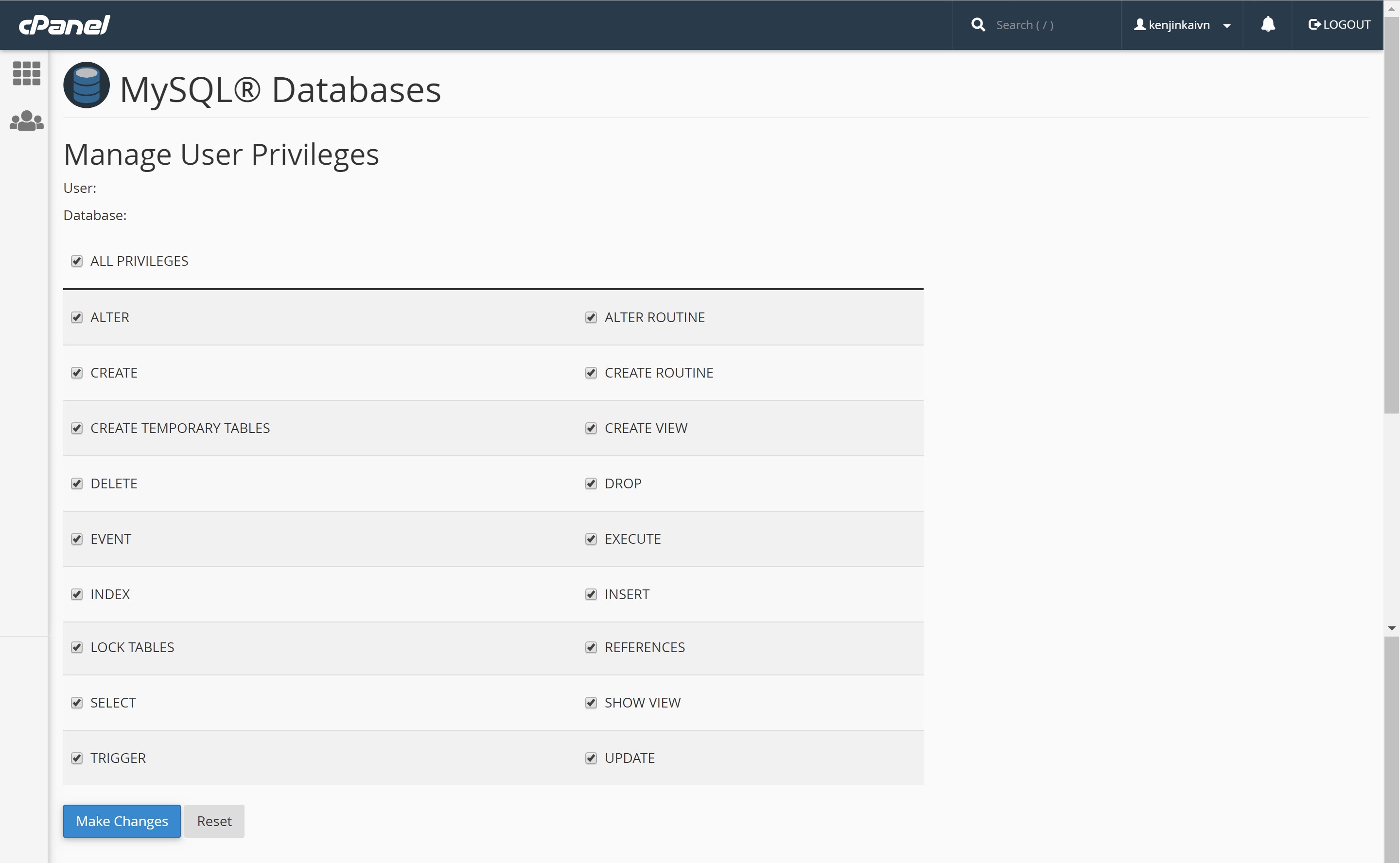Disable the DROP privilege
This screenshot has width=1400, height=863.
point(591,483)
